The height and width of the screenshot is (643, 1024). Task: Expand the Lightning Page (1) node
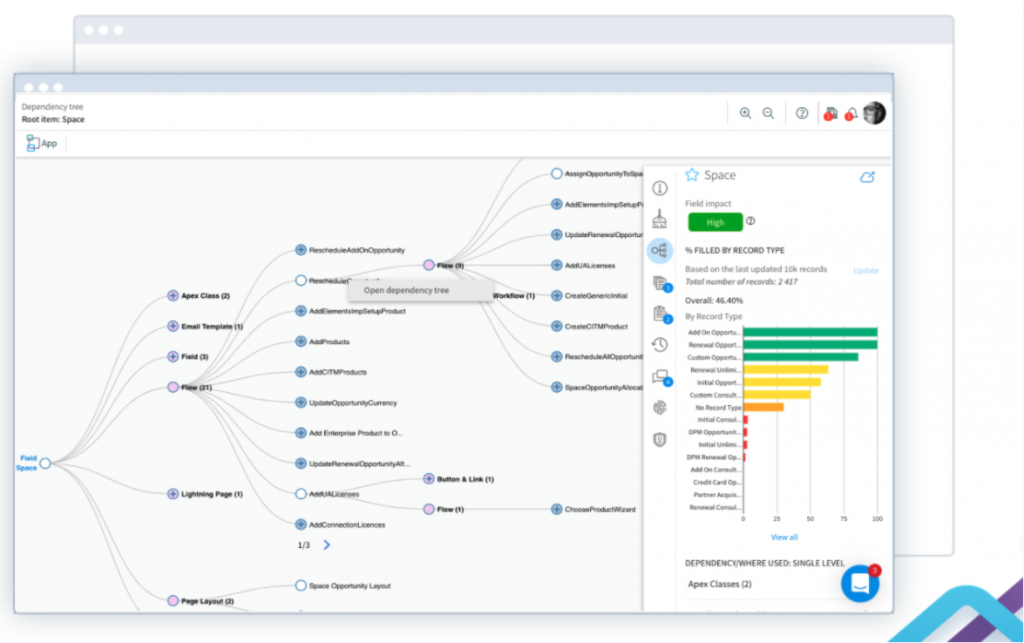pos(173,494)
